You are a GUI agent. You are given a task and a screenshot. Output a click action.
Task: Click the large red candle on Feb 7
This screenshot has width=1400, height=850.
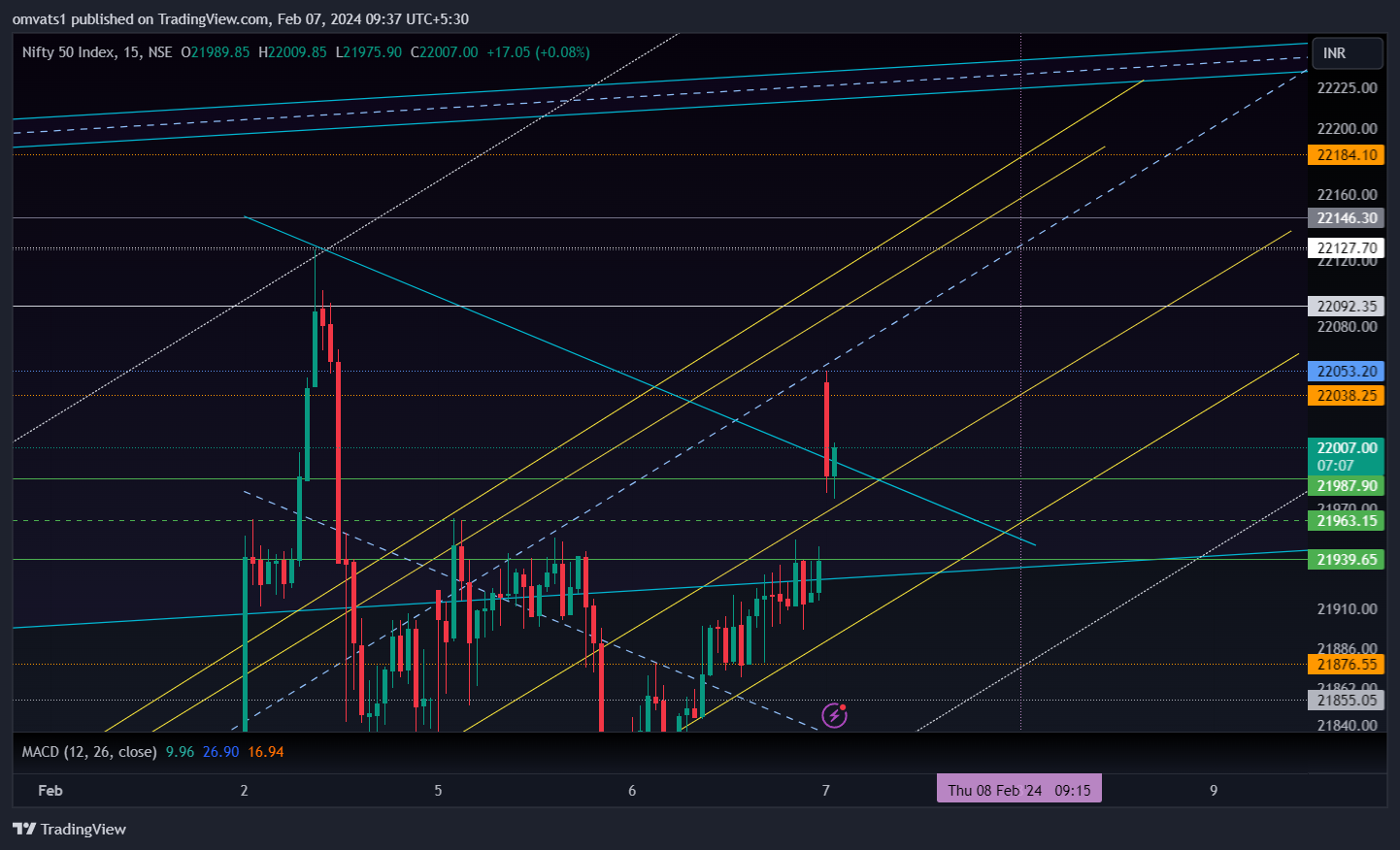pos(826,430)
